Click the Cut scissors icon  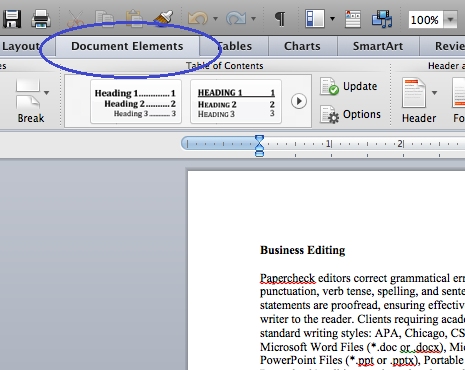[x=76, y=19]
